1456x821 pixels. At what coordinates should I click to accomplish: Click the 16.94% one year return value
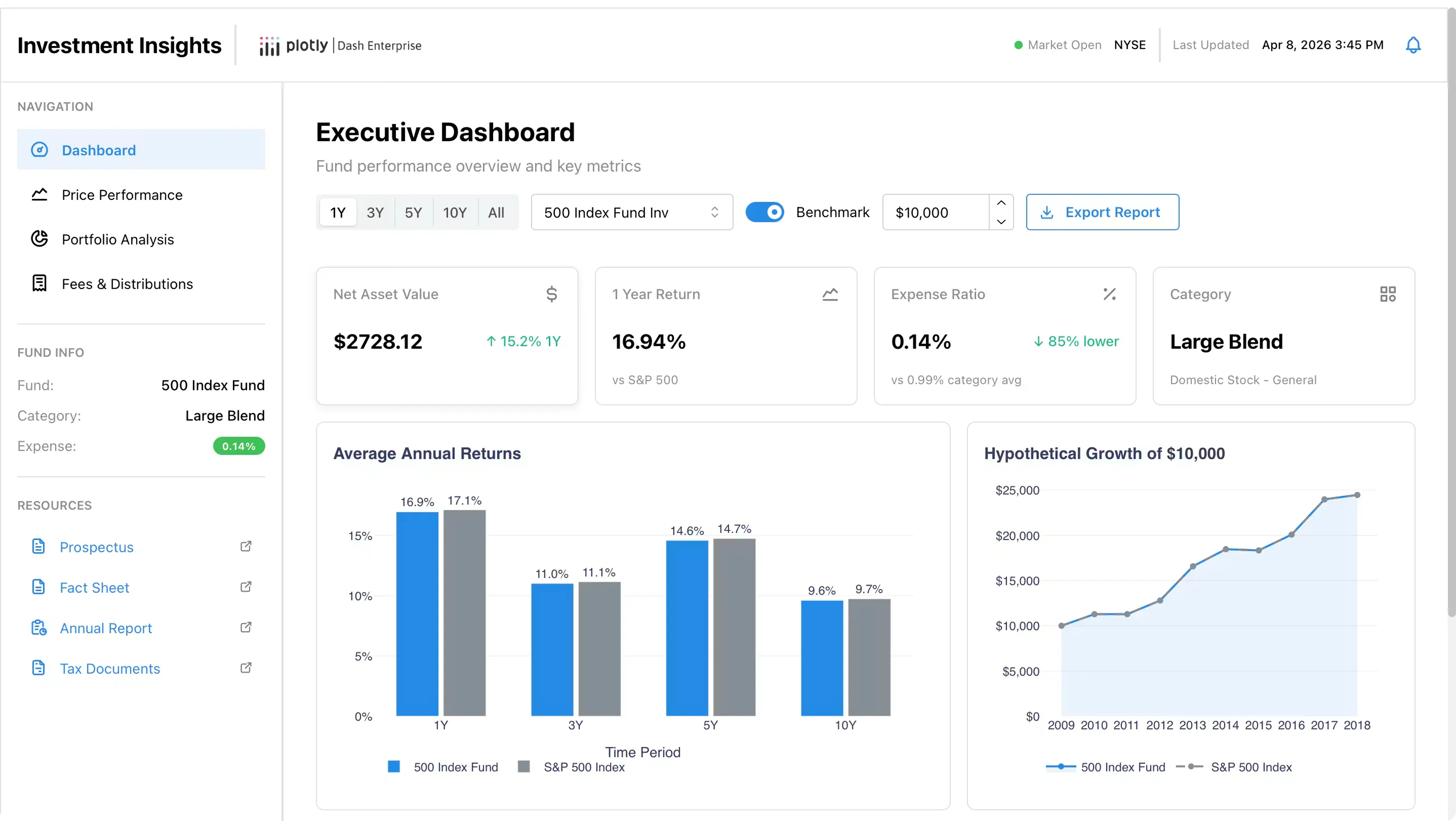[649, 341]
